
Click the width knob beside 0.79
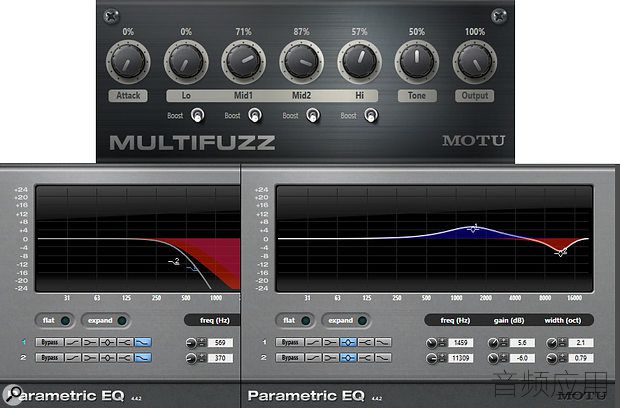click(x=552, y=358)
